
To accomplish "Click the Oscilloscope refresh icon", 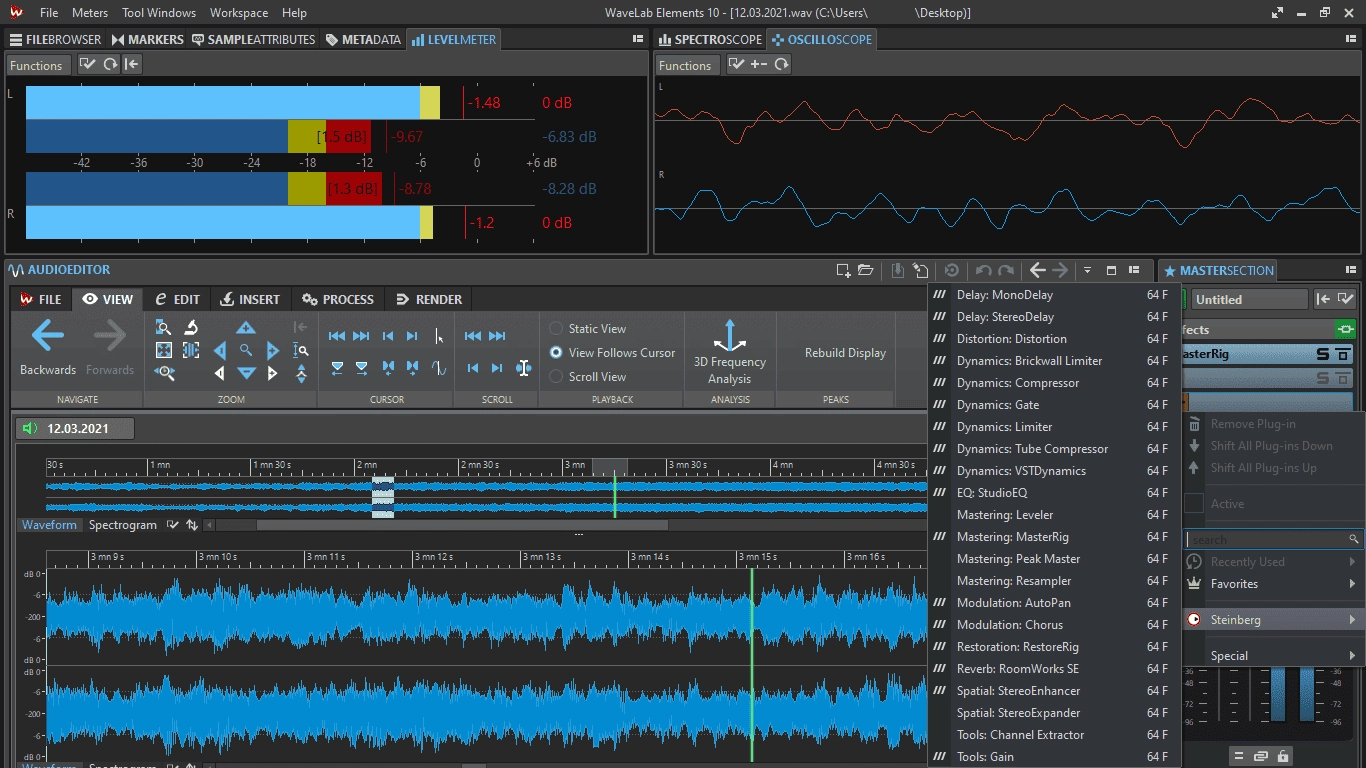I will (781, 64).
